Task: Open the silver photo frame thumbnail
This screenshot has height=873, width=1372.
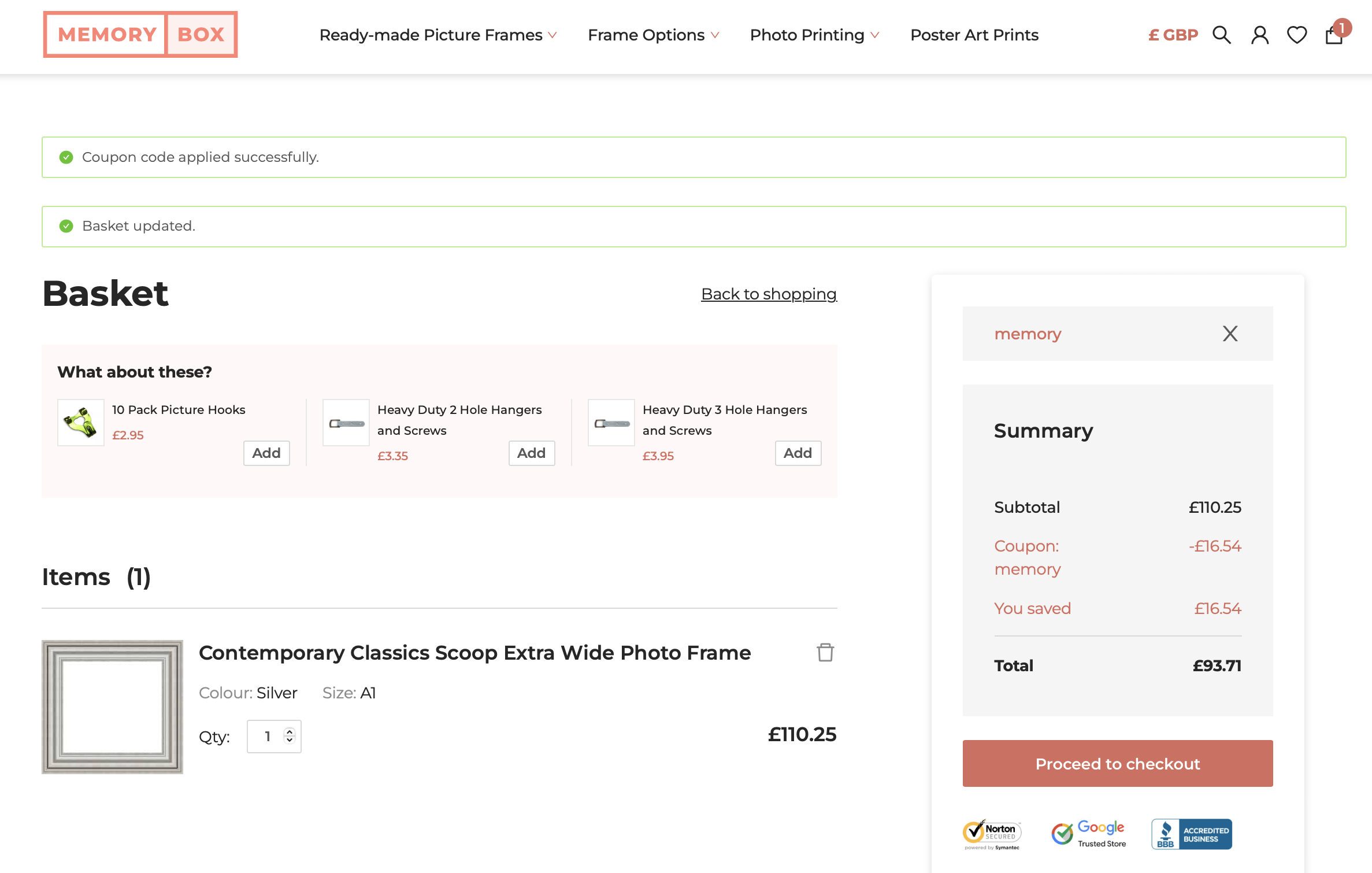Action: pyautogui.click(x=112, y=706)
